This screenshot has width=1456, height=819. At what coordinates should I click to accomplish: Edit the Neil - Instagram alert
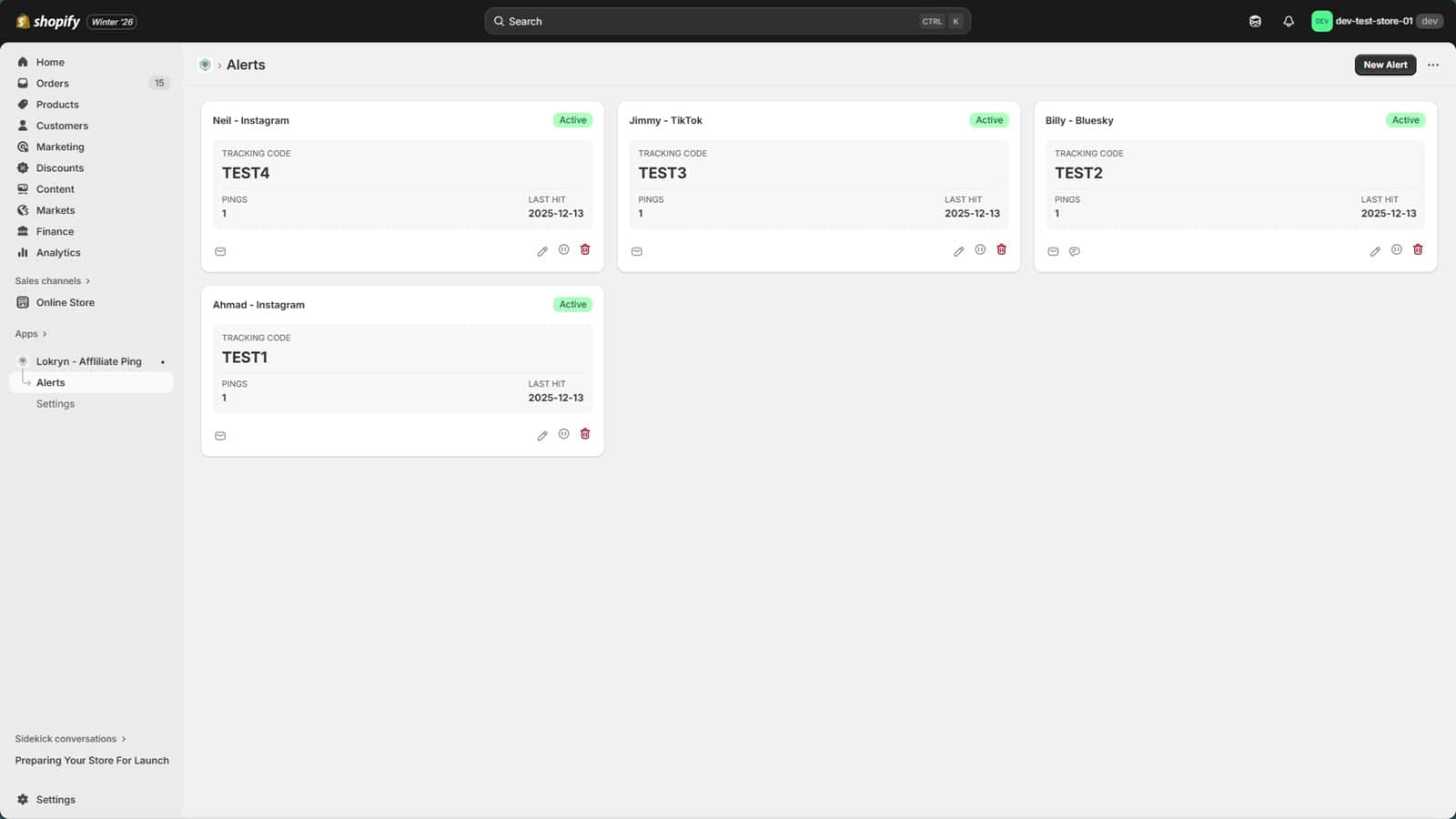coord(542,250)
